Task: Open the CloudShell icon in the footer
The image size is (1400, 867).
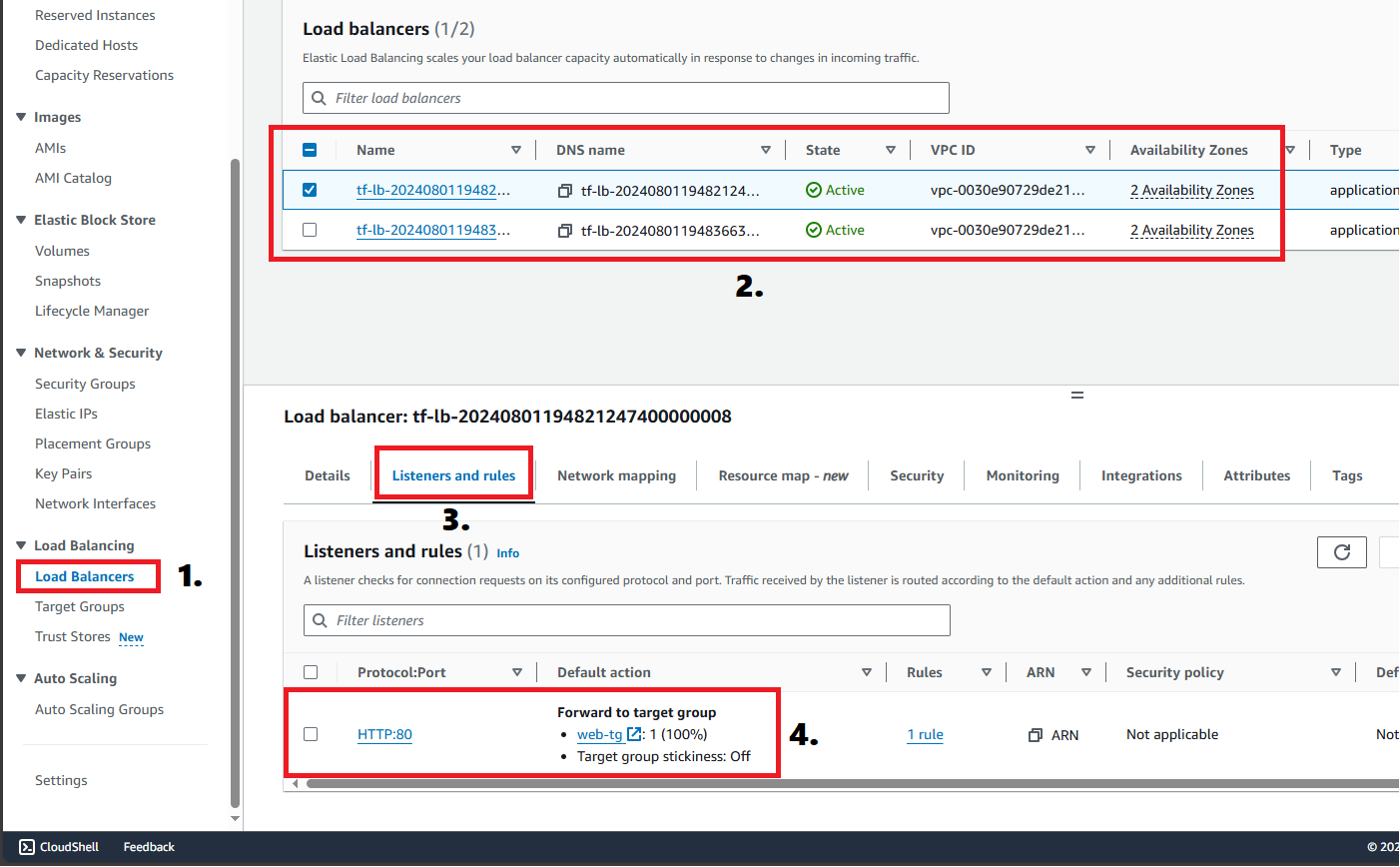Action: [27, 847]
